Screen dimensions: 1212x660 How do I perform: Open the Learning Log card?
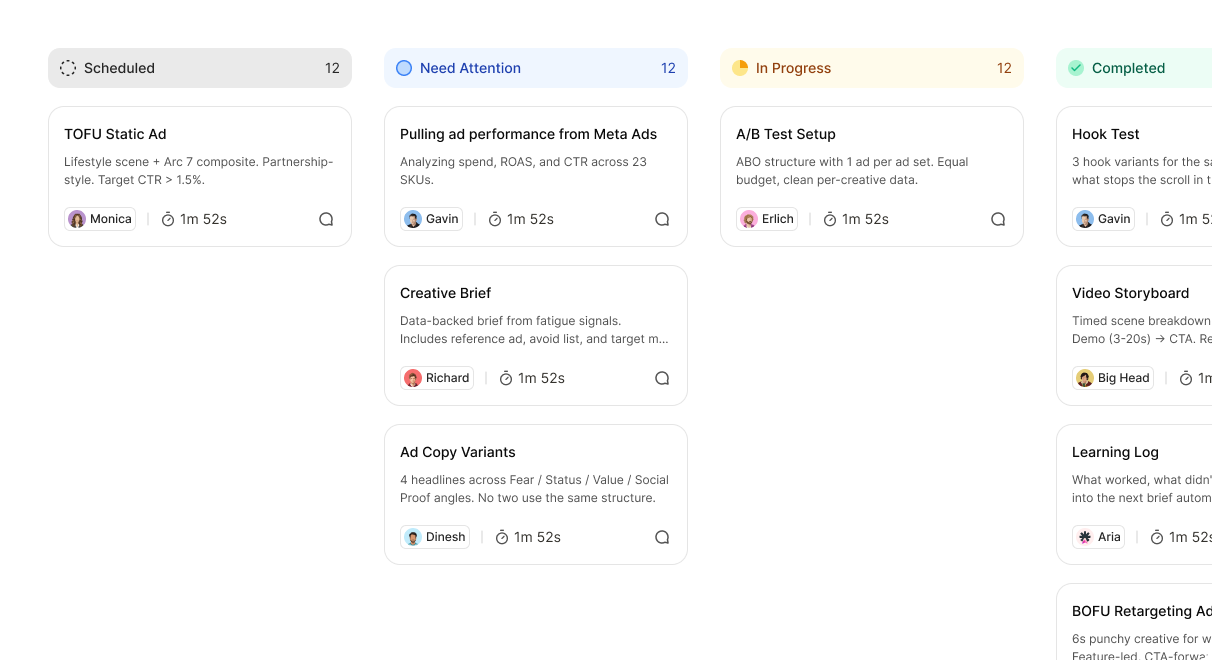(x=1134, y=494)
